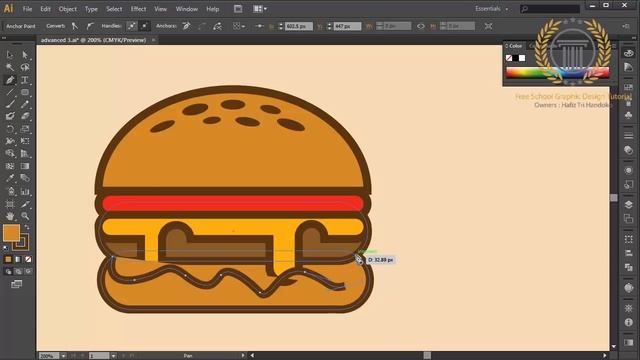Expand the status bar Pen options arrow
The width and height of the screenshot is (640, 360).
click(243, 356)
